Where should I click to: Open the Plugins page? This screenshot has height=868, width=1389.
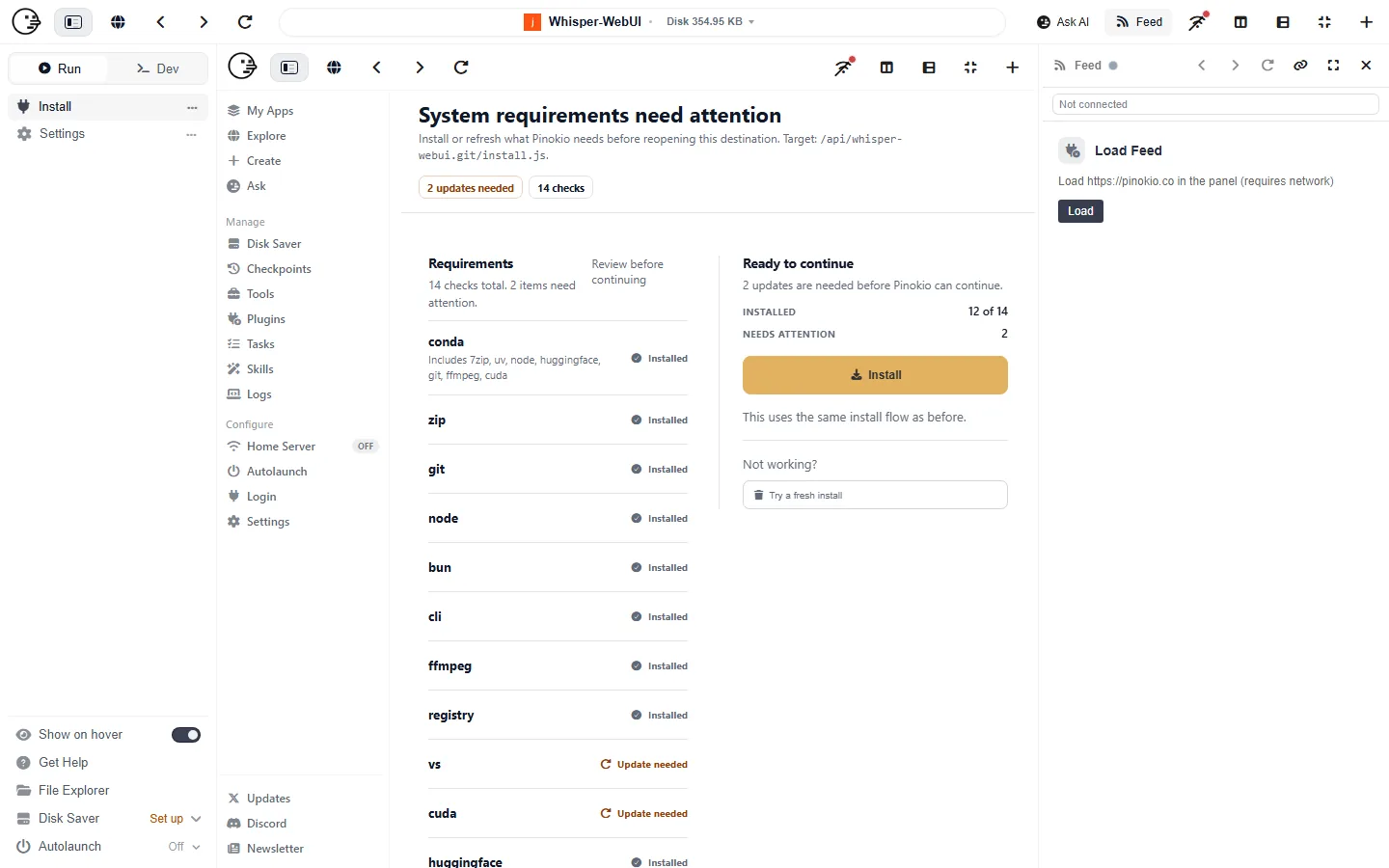click(257, 319)
